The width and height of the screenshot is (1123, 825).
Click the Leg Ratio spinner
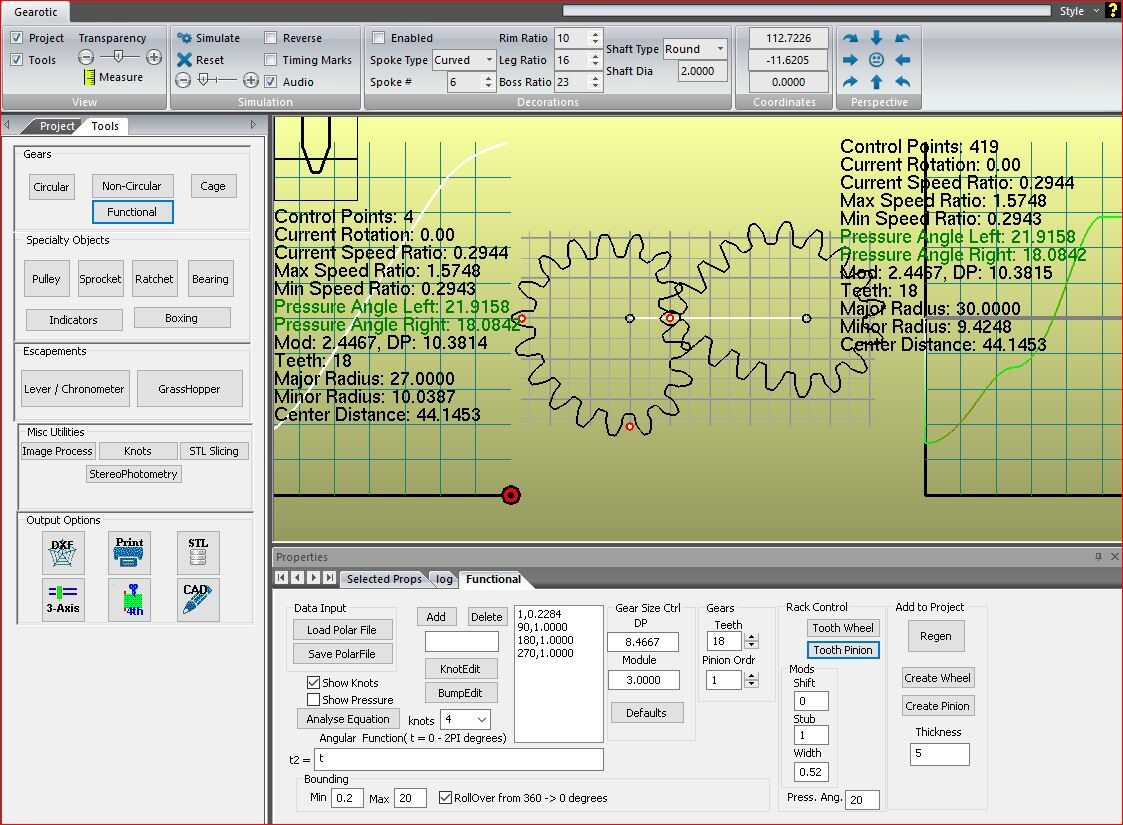click(594, 60)
